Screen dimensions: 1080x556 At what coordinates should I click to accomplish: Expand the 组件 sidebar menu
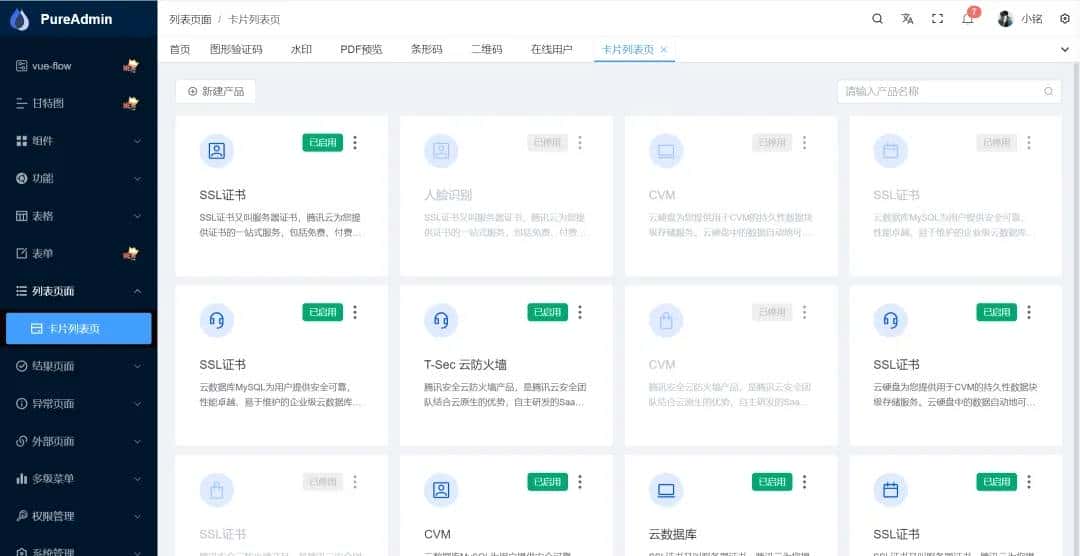click(79, 141)
